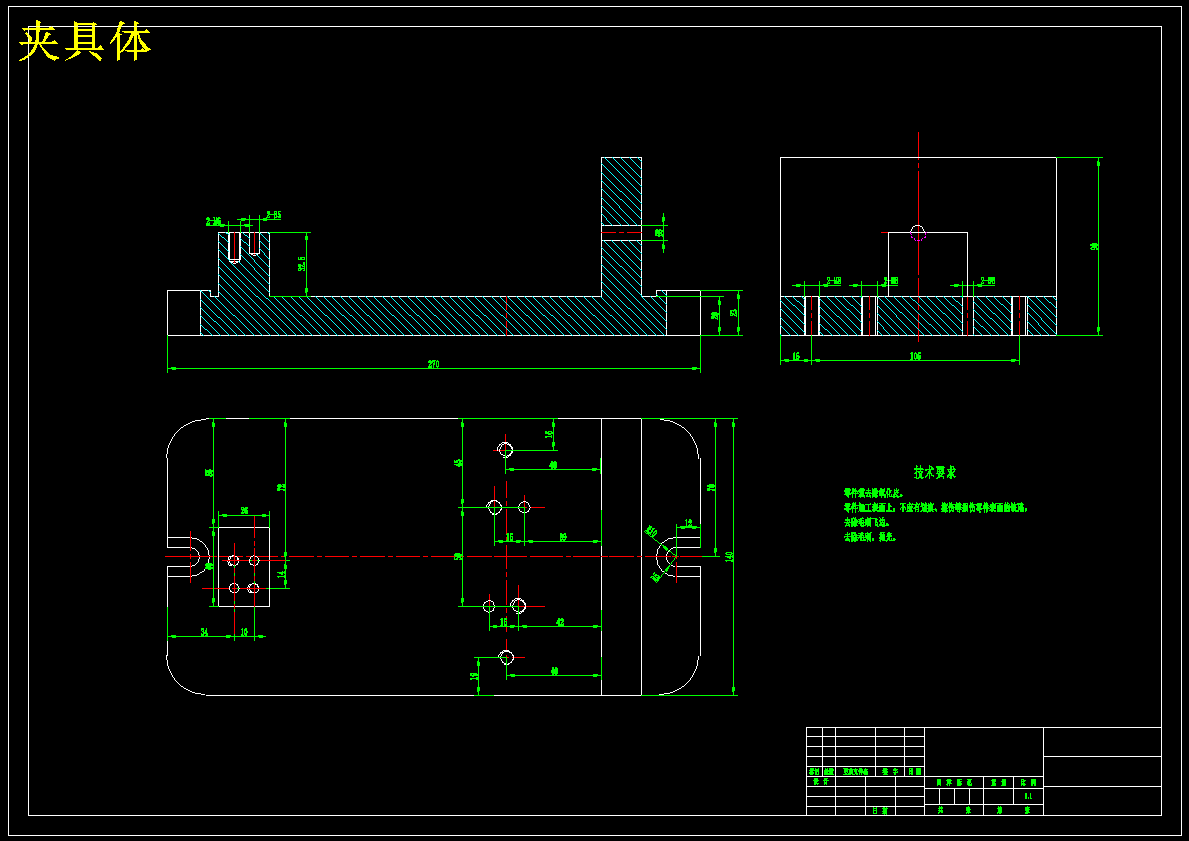Select the 32.5 height dimension text
This screenshot has height=841, width=1189.
tap(302, 263)
